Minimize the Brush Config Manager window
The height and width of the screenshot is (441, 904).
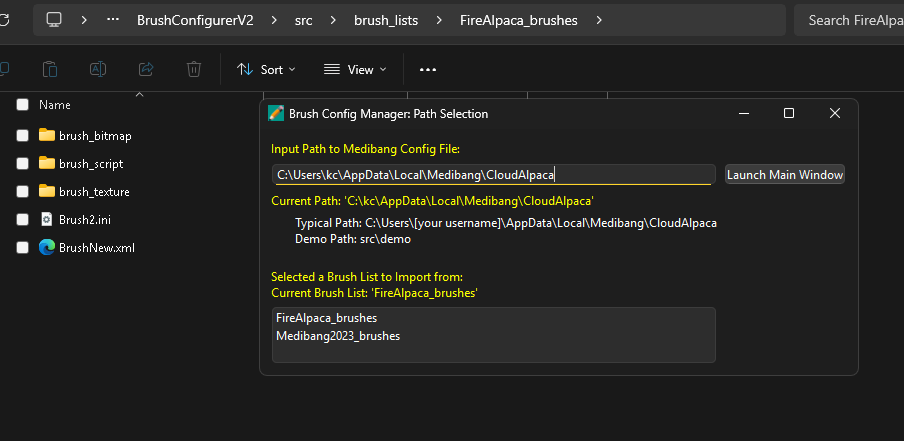pos(744,114)
